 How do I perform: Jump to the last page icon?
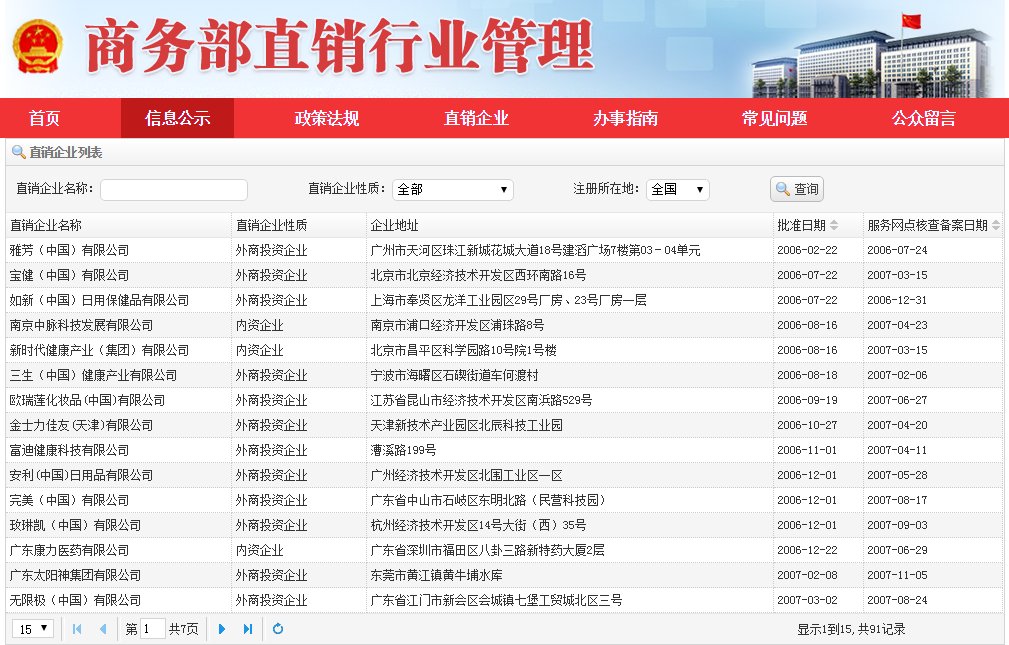coord(248,629)
